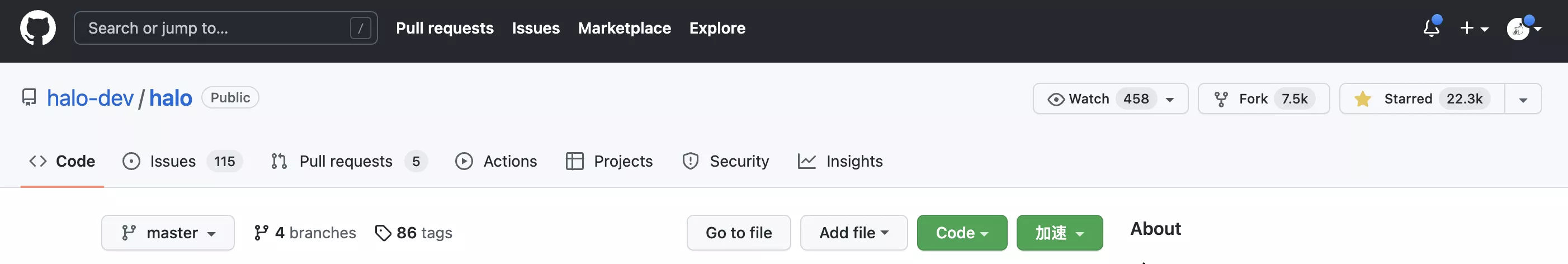
Task: Expand the master branch dropdown
Action: (x=168, y=232)
